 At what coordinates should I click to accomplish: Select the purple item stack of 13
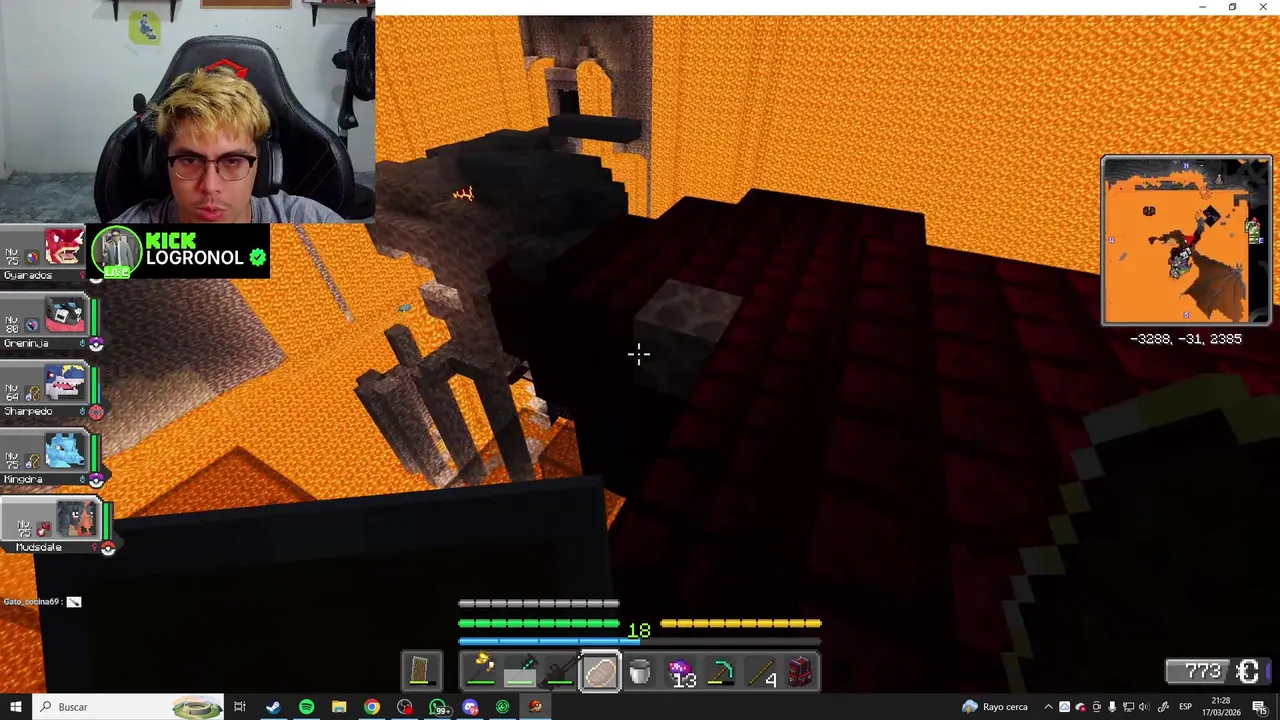click(x=681, y=671)
